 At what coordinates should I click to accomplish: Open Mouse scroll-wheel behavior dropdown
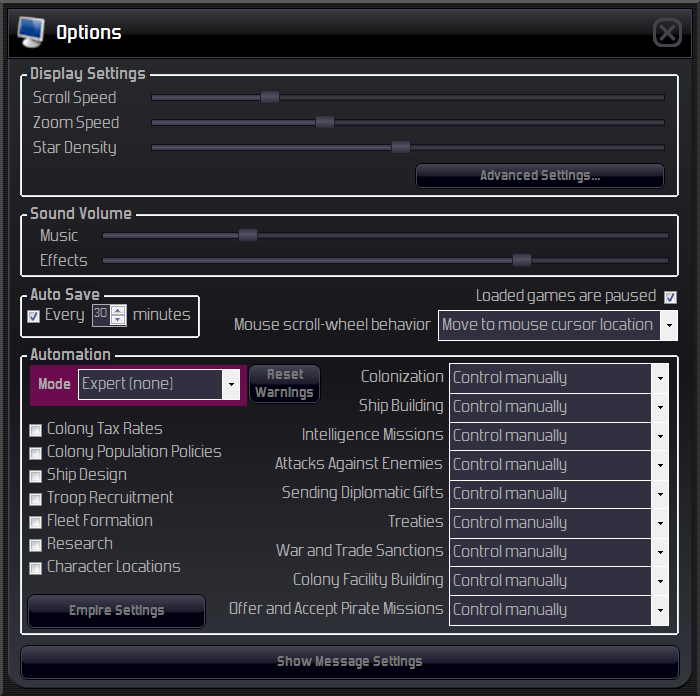pos(558,325)
